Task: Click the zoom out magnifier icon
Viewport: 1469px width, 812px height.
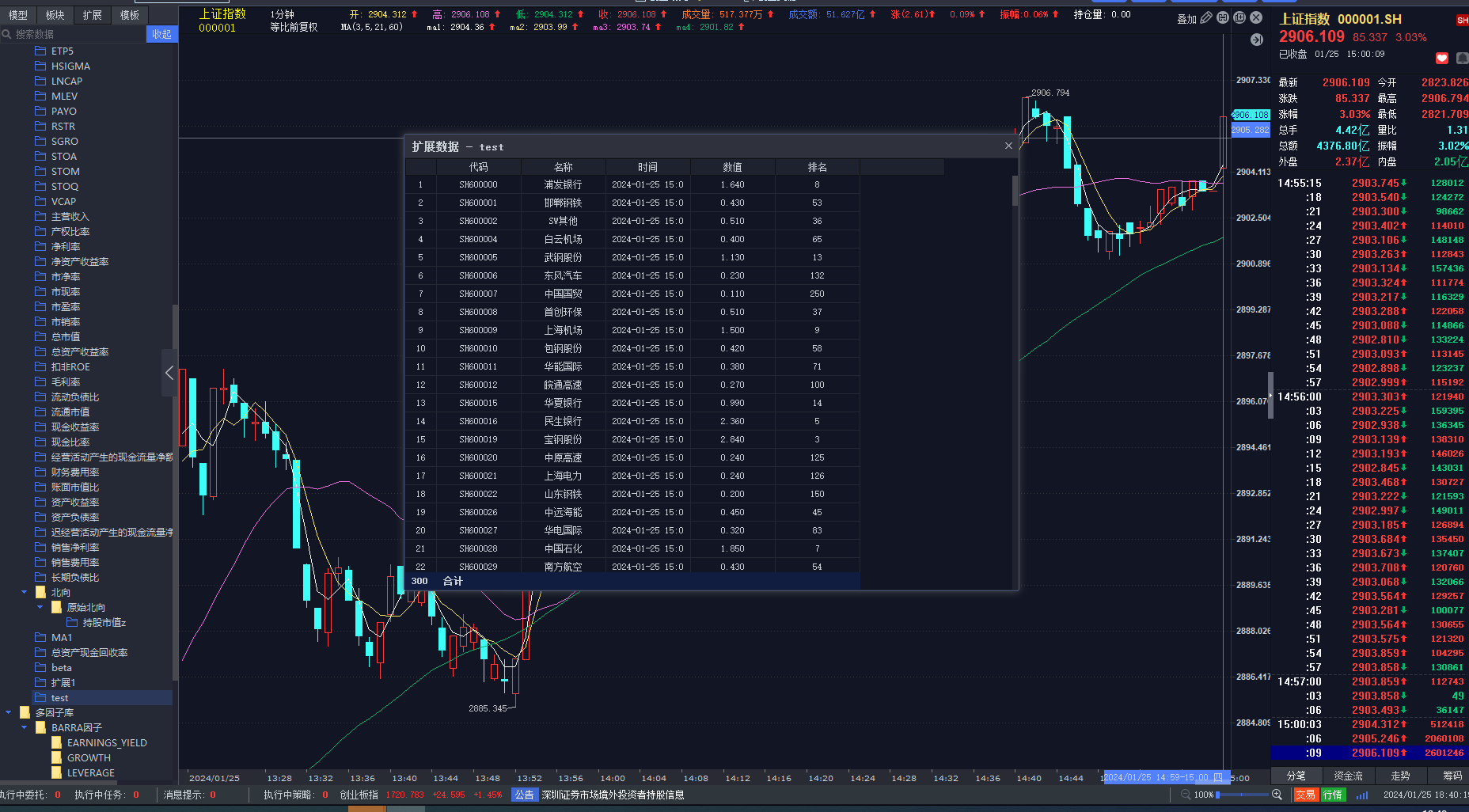Action: pyautogui.click(x=1186, y=795)
